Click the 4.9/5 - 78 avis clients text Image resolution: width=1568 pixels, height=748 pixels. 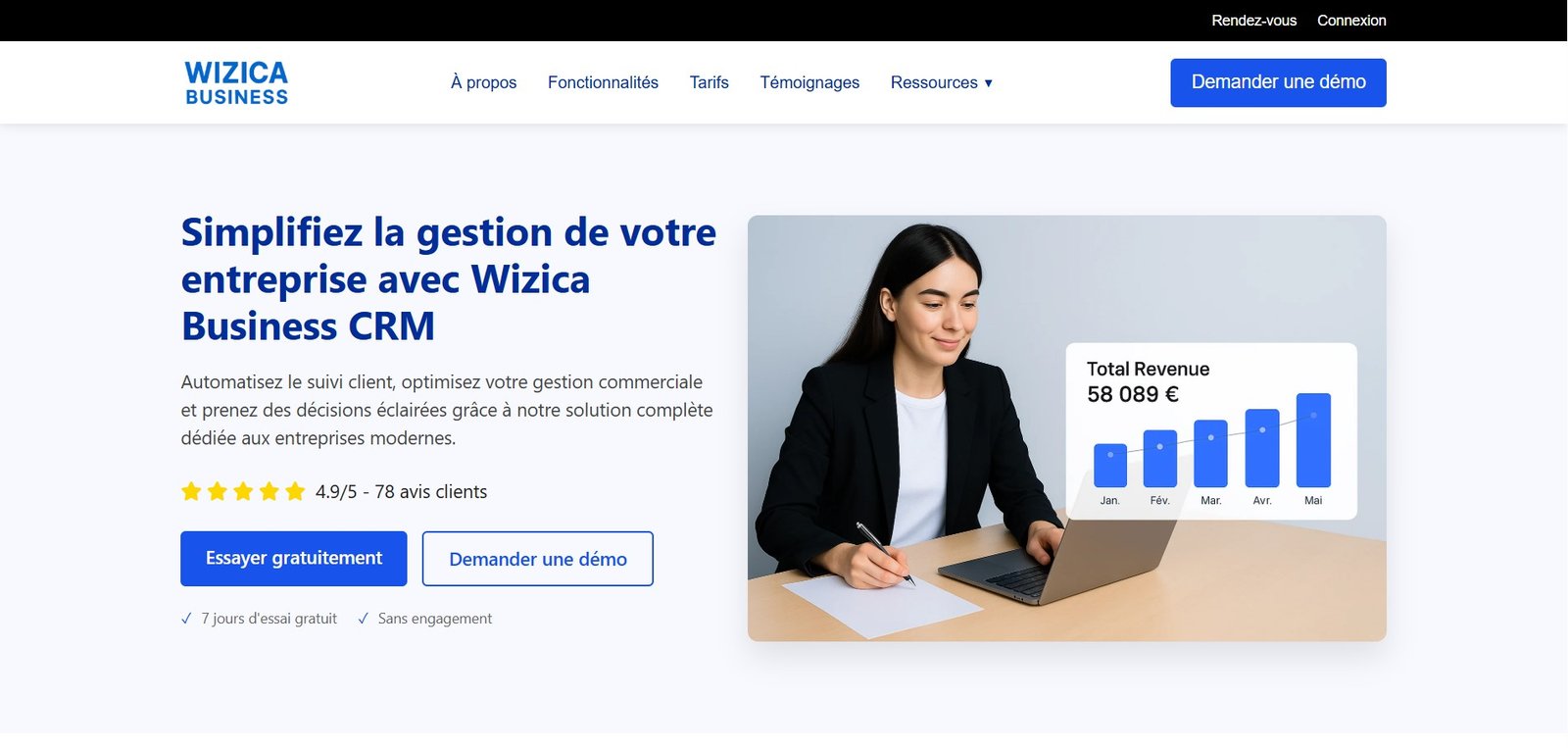click(401, 492)
